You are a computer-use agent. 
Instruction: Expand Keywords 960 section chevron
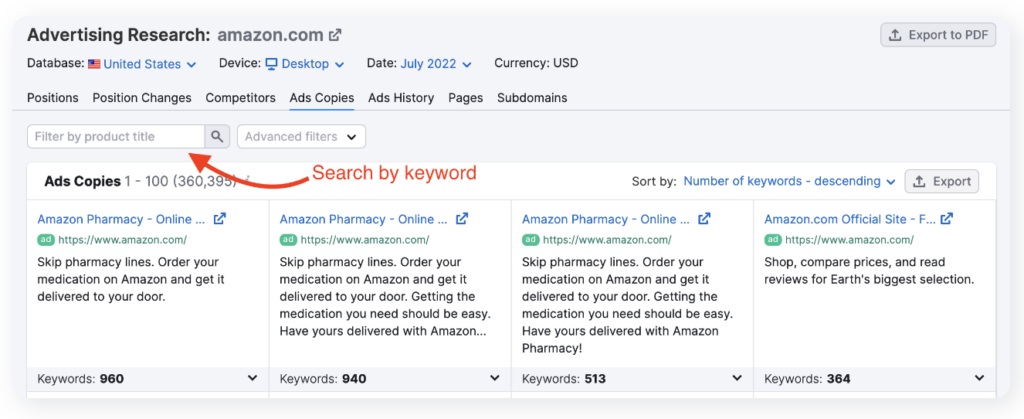pyautogui.click(x=253, y=378)
